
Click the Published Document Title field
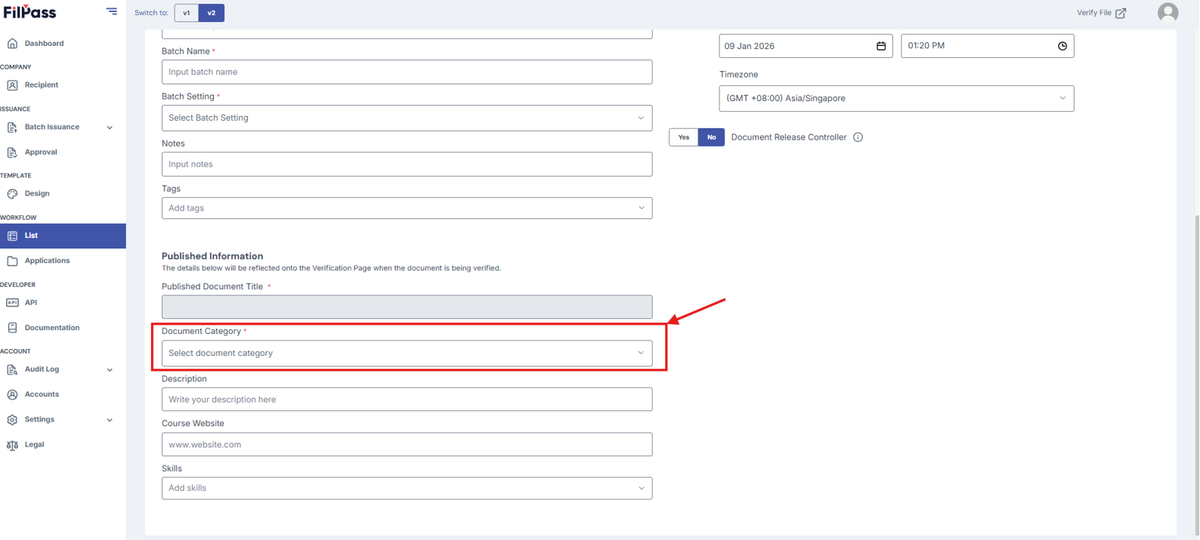407,307
